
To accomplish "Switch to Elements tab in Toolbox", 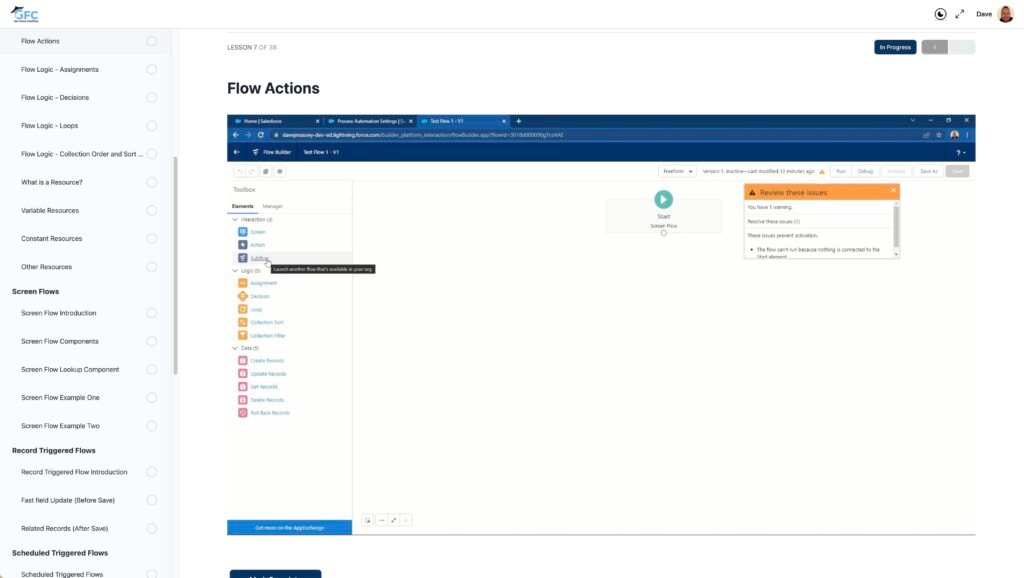I will coord(242,206).
